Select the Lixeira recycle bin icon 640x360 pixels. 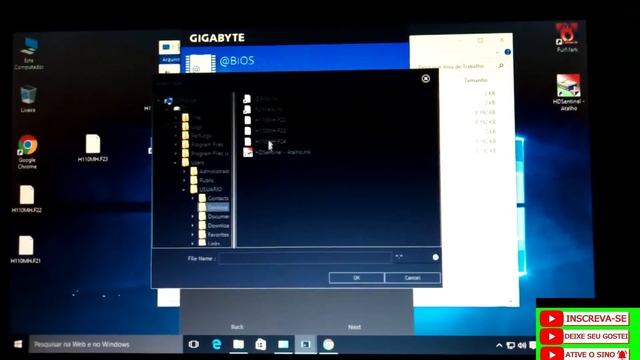click(x=28, y=99)
